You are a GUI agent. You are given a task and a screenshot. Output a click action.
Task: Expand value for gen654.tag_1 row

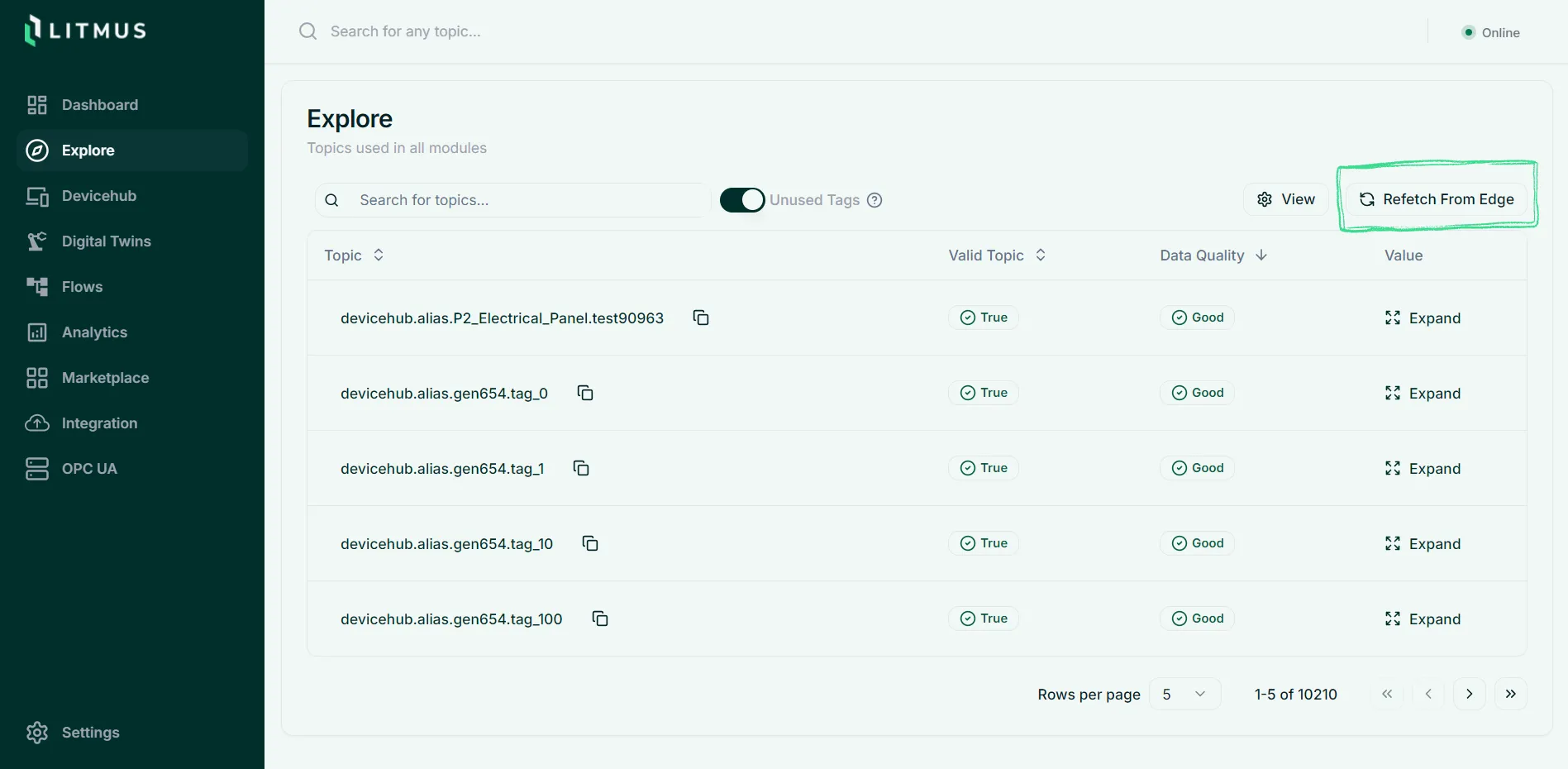point(1423,468)
